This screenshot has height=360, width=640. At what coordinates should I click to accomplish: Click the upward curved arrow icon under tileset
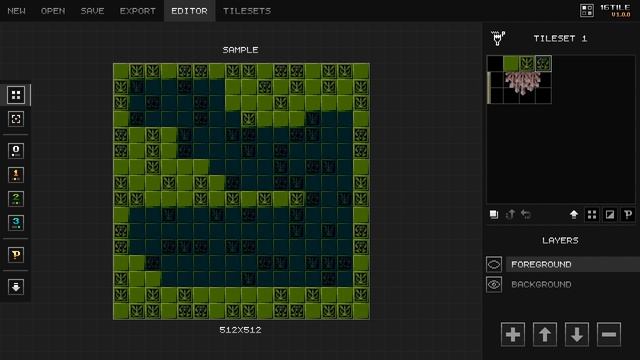[510, 214]
